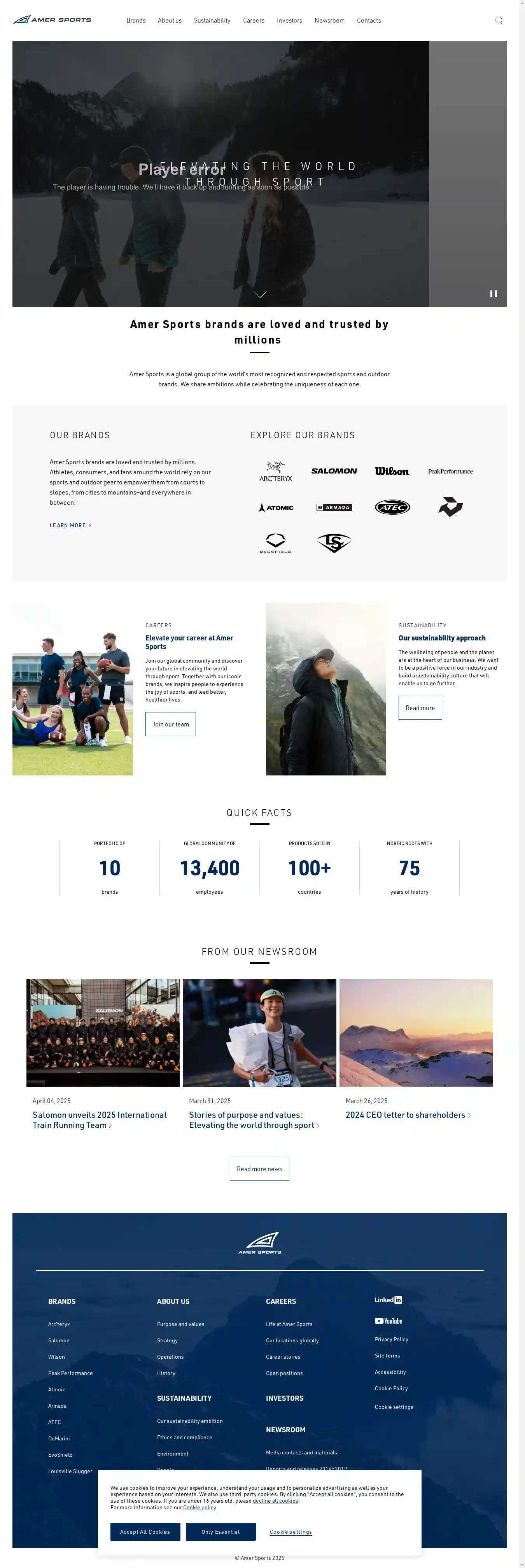
Task: Open the EvoShield brand logo
Action: point(276,543)
